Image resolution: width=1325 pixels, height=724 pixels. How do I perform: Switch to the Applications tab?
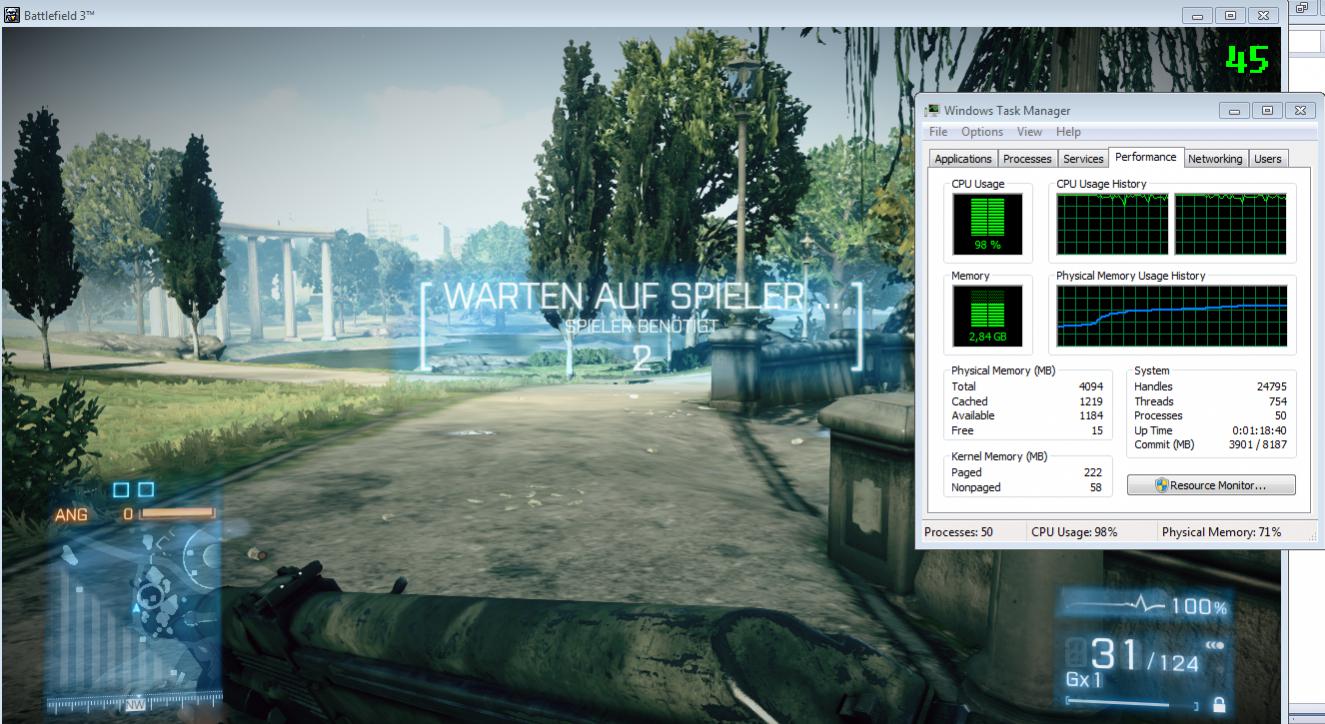(963, 159)
